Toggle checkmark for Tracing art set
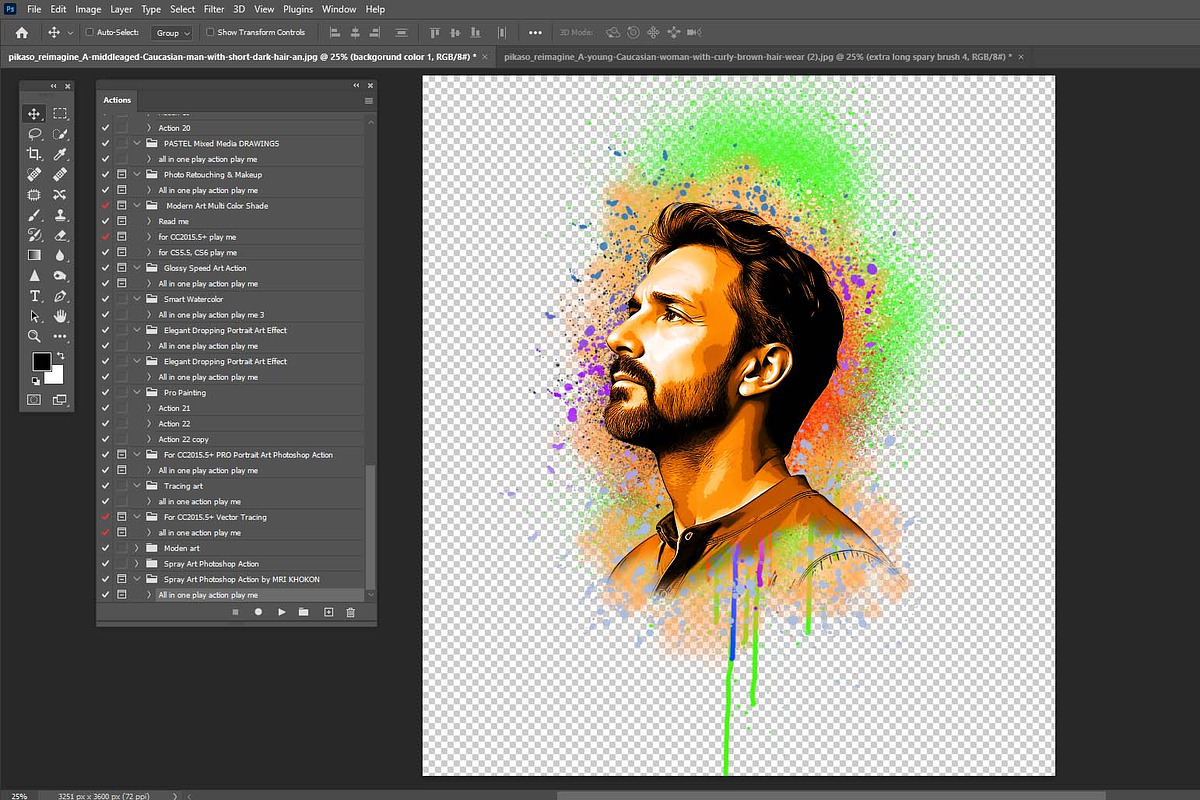Screen dimensions: 1200x800 106,486
